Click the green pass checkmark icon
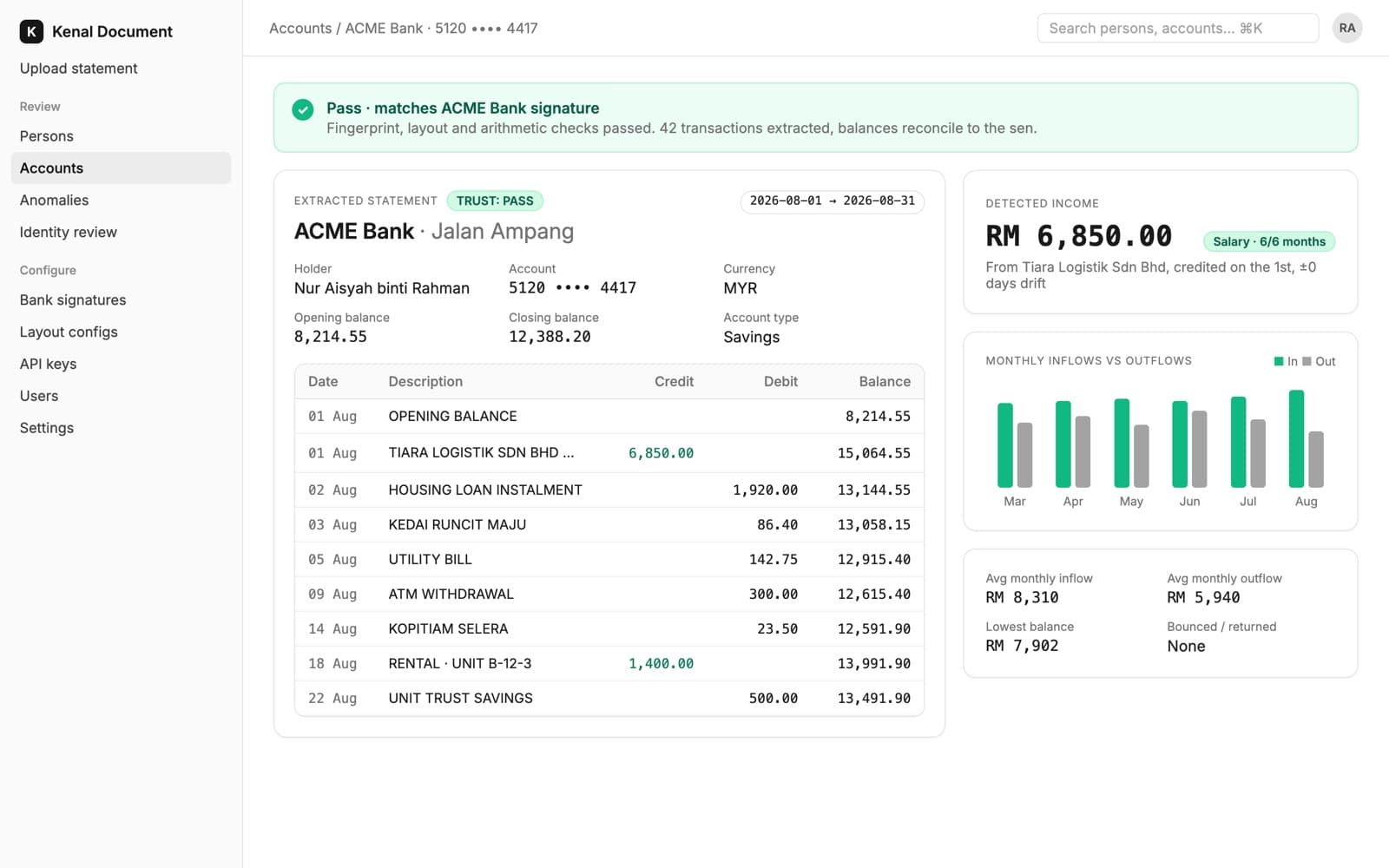The width and height of the screenshot is (1389, 868). click(x=303, y=109)
